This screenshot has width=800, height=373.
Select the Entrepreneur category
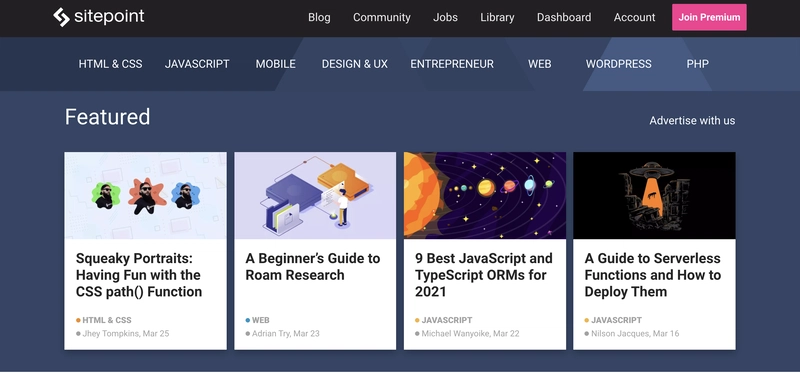pyautogui.click(x=452, y=64)
